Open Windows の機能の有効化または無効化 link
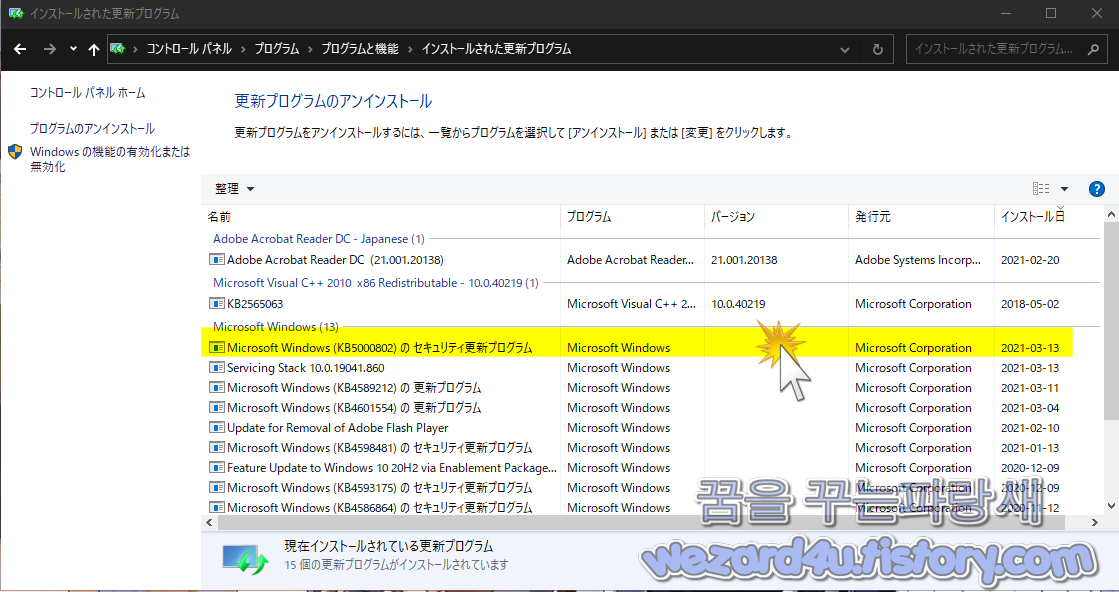 click(x=110, y=159)
